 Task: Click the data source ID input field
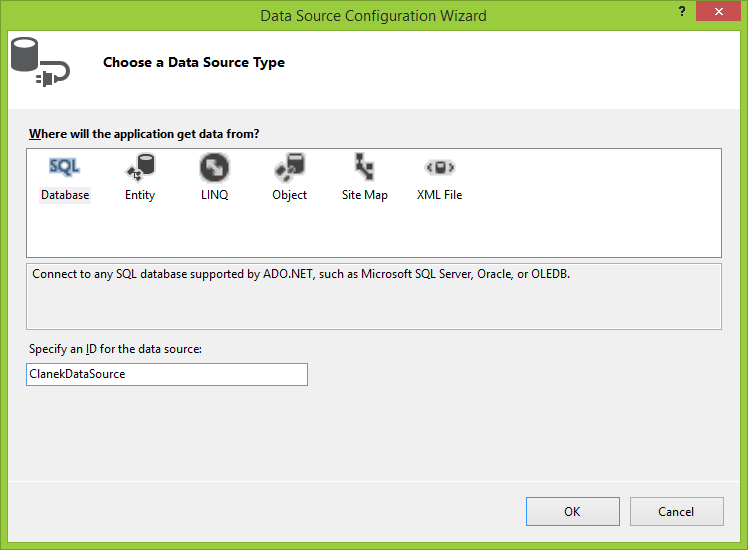click(167, 374)
